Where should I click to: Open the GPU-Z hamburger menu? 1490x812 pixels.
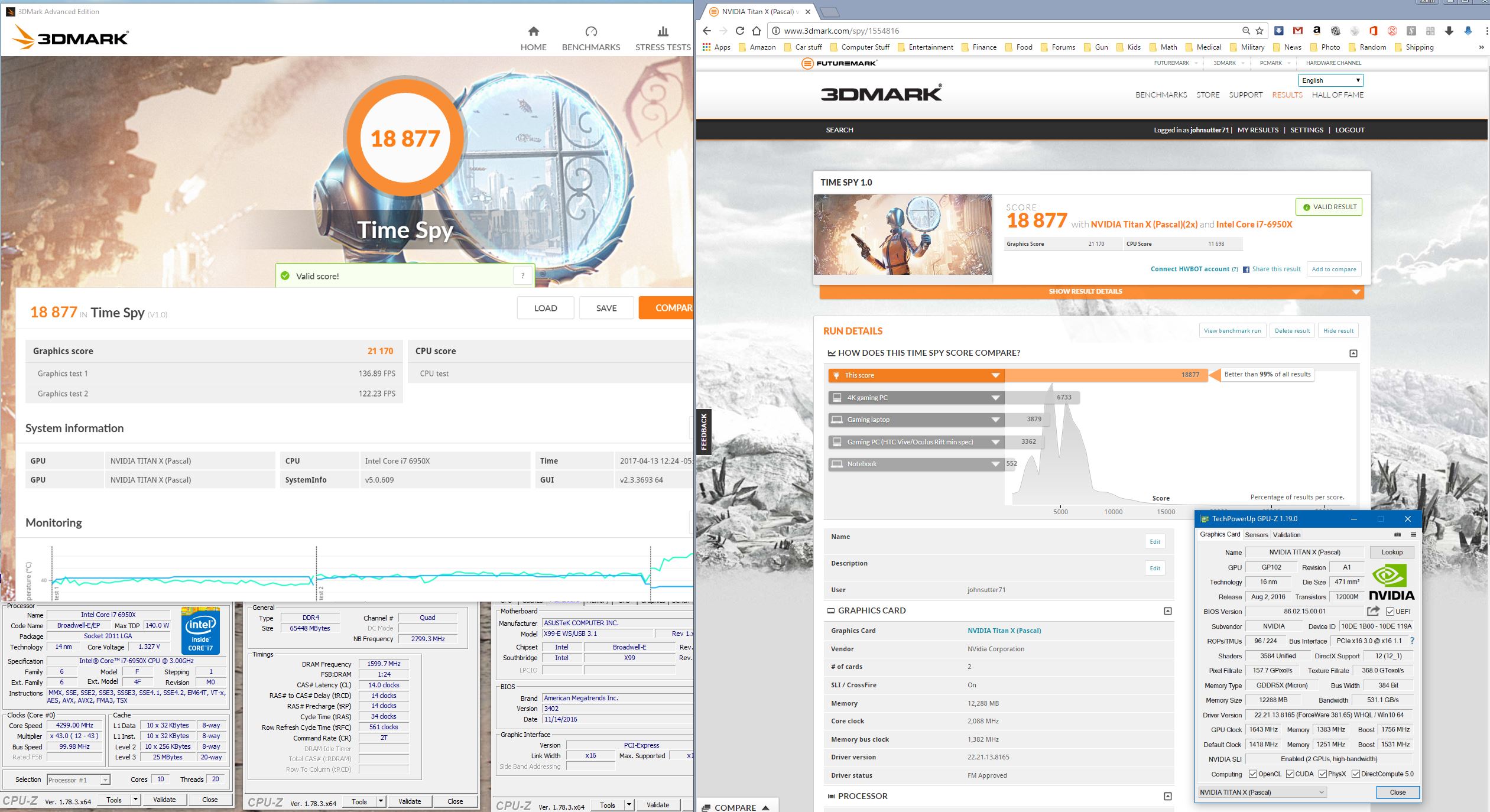[1413, 534]
